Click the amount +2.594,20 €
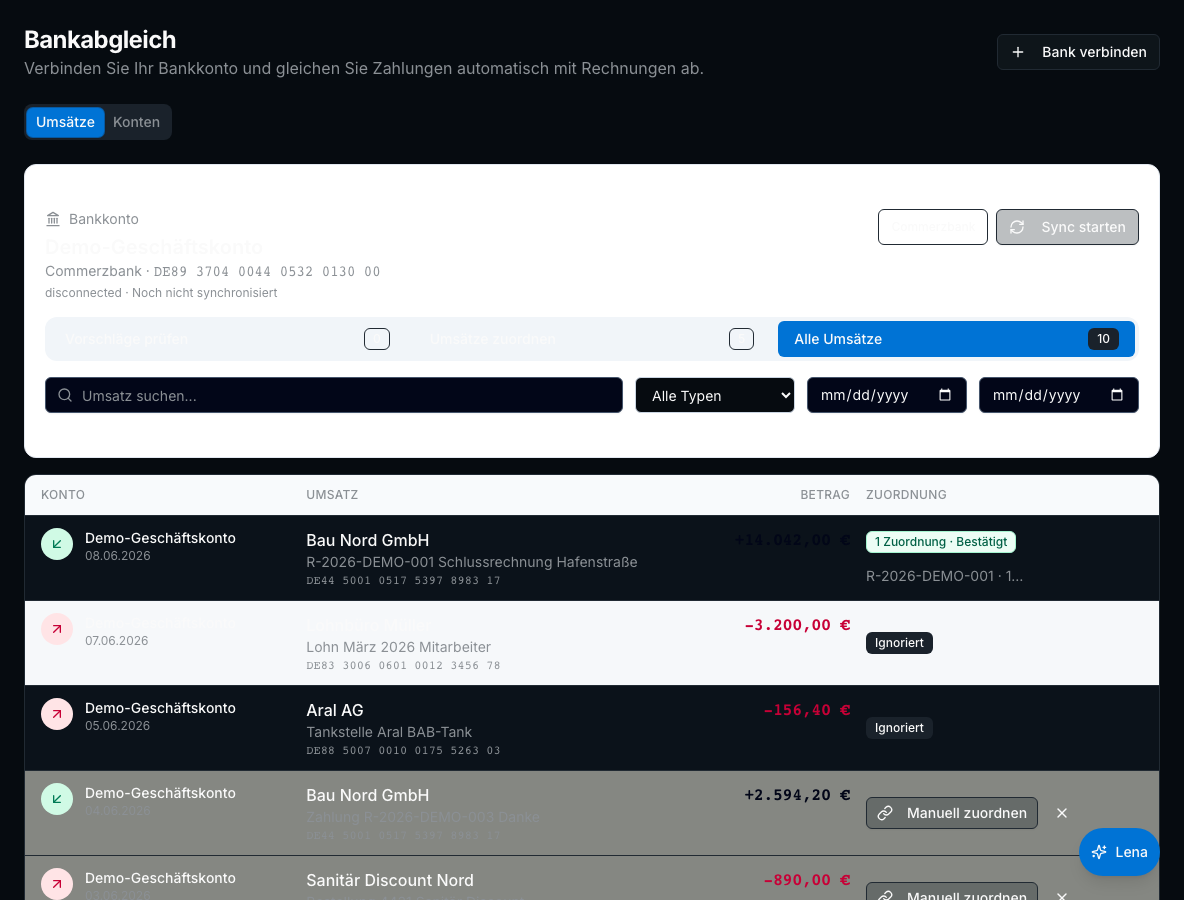The width and height of the screenshot is (1184, 900). click(797, 795)
